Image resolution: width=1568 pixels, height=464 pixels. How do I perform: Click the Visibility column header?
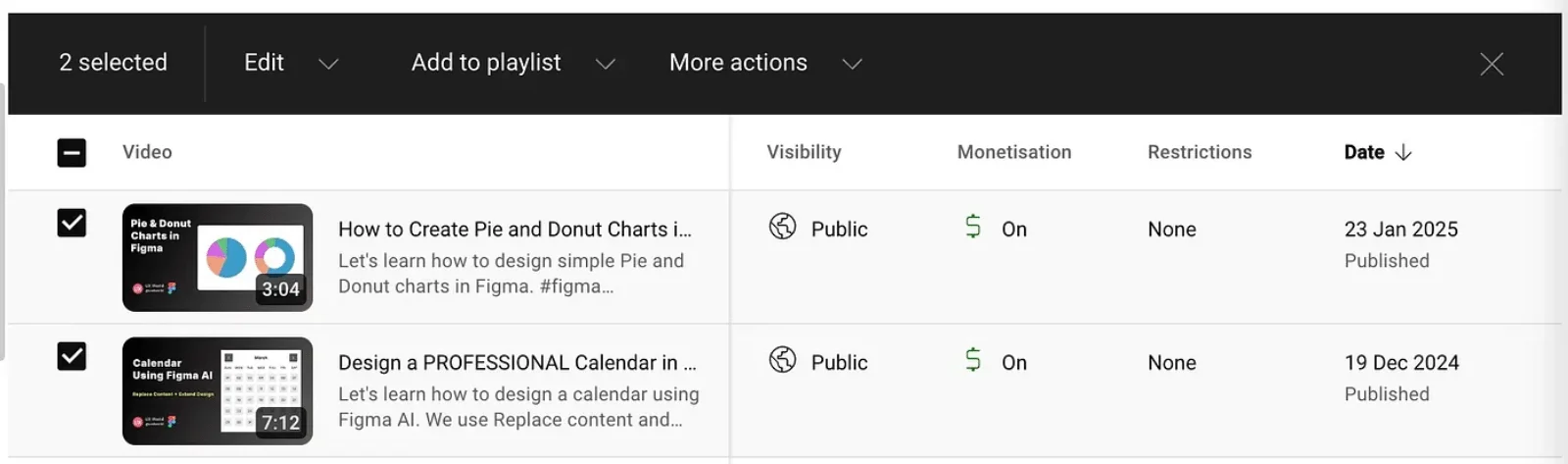click(804, 152)
